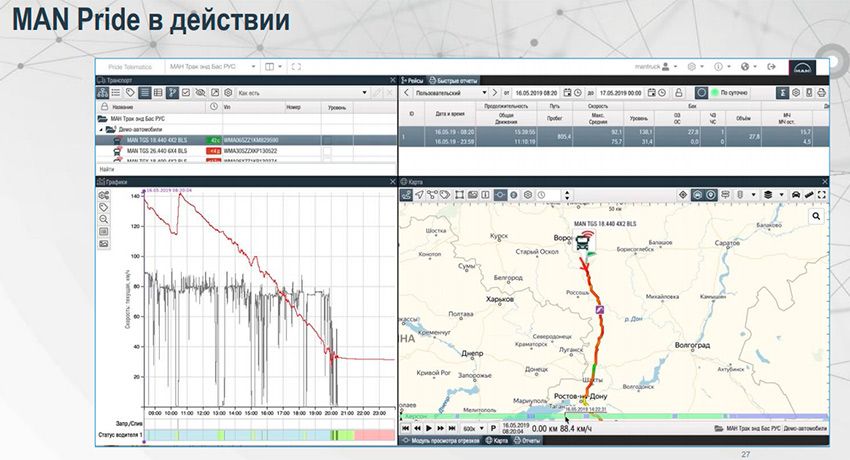Click the map search magnifier icon
850x460 pixels.
tap(817, 216)
